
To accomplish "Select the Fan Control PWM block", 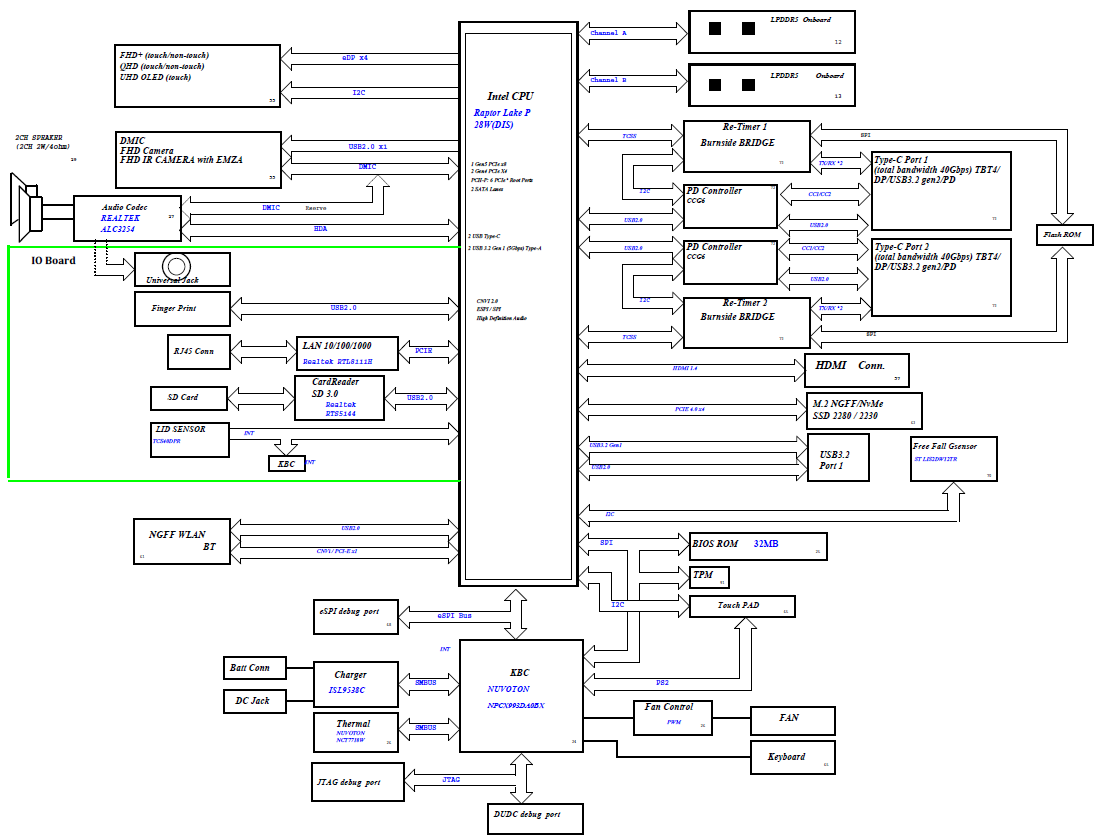I will coord(673,717).
